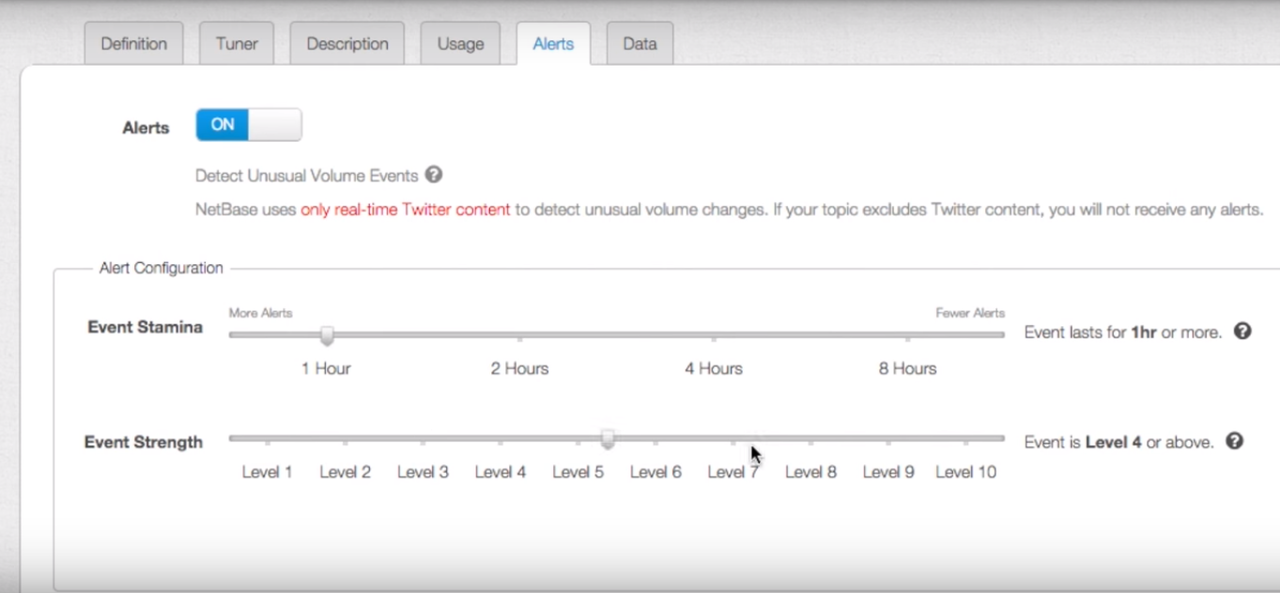Switch to the Data tab
The image size is (1280, 593).
639,43
